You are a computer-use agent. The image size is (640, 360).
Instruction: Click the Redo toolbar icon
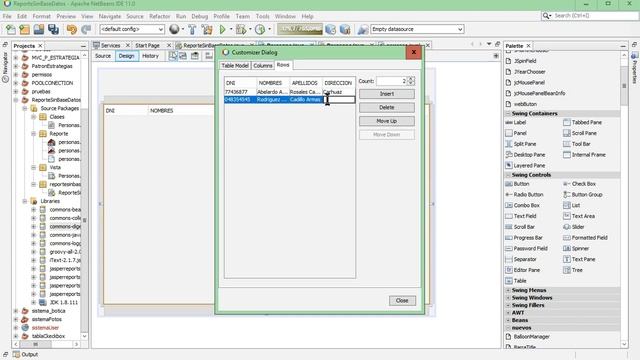(86, 29)
